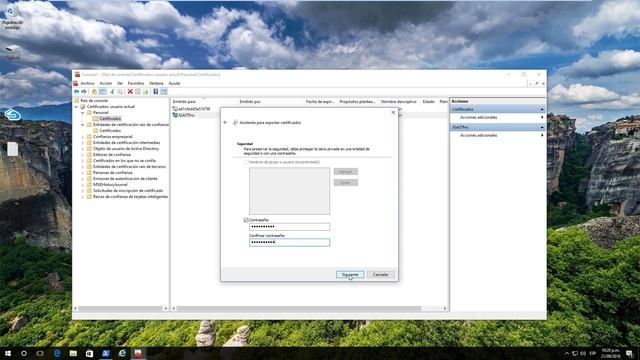Click the Quitar button in the wizard
The height and width of the screenshot is (360, 640).
pos(346,182)
